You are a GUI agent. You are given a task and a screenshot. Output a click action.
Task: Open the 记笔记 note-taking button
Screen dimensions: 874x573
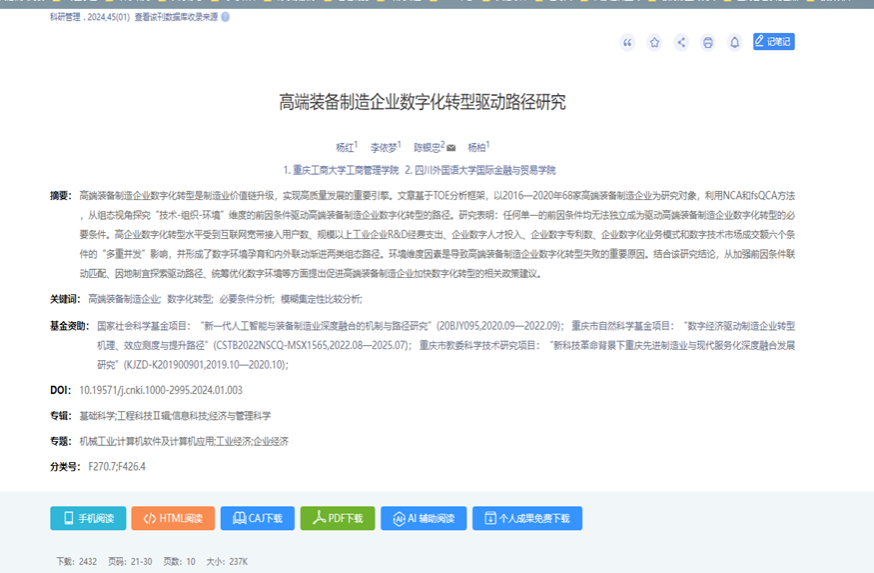tap(773, 42)
